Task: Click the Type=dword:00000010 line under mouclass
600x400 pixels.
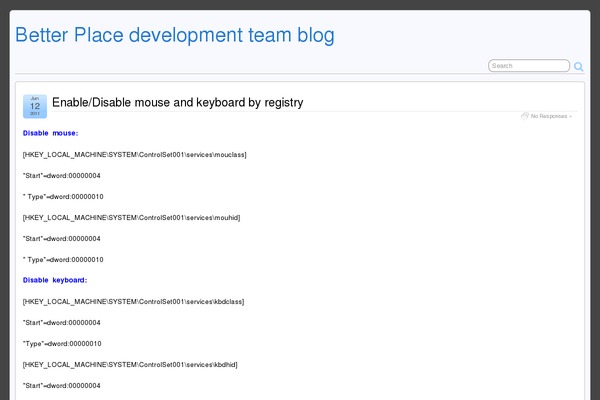Action: (63, 197)
